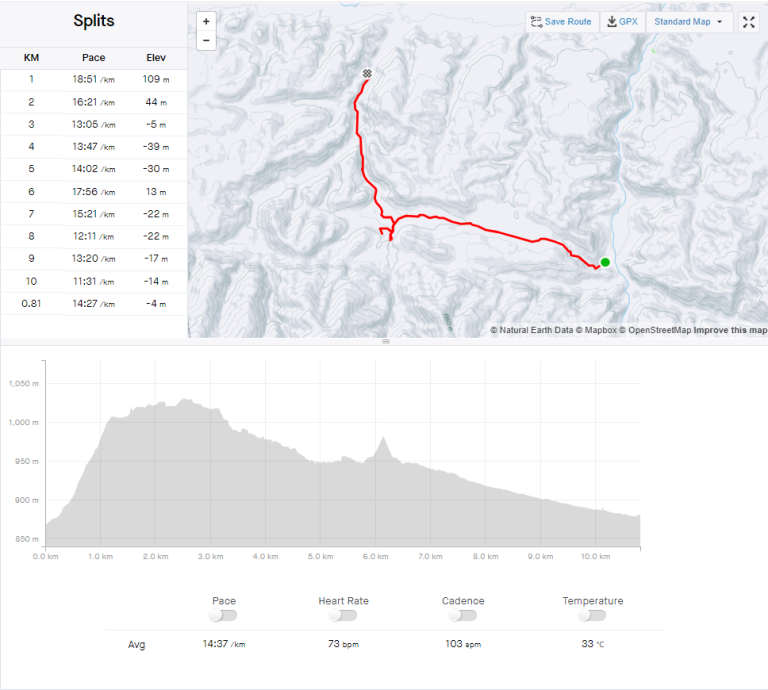Open the Standard Map style dropdown

[689, 22]
